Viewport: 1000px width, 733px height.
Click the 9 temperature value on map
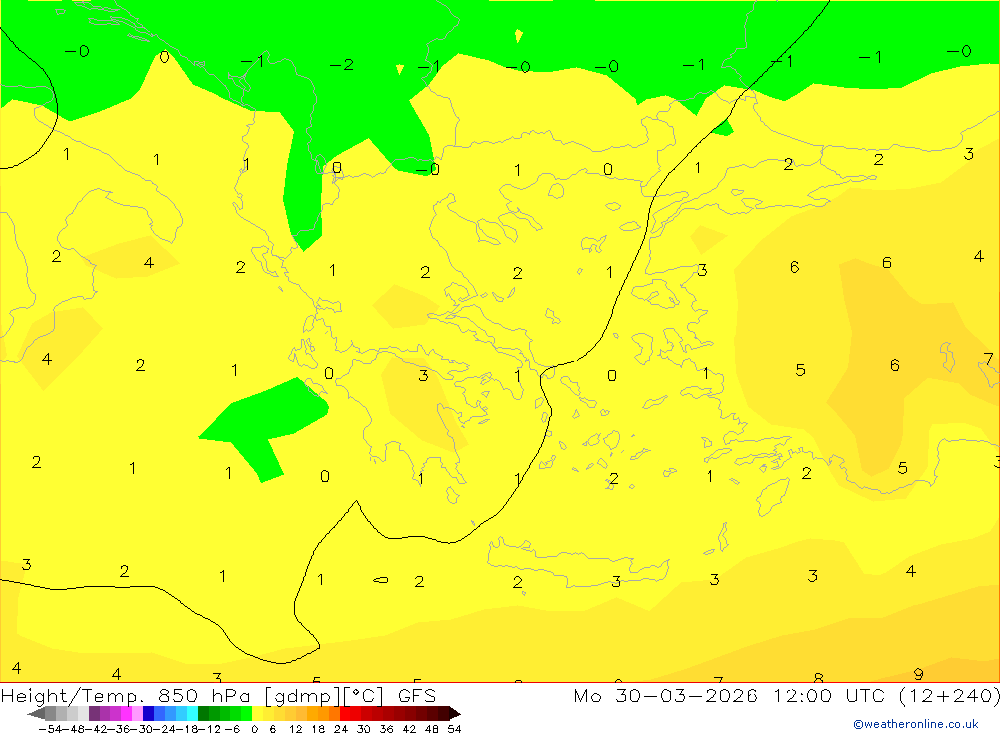(918, 674)
